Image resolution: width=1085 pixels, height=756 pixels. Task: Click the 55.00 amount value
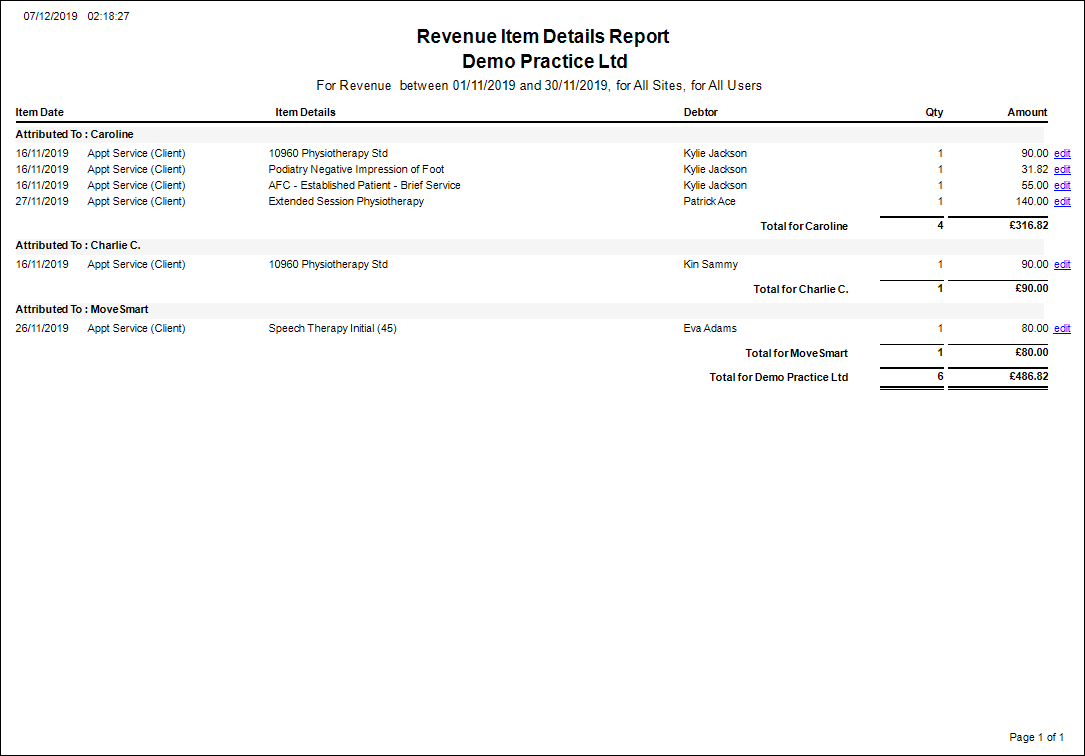pyautogui.click(x=1034, y=185)
